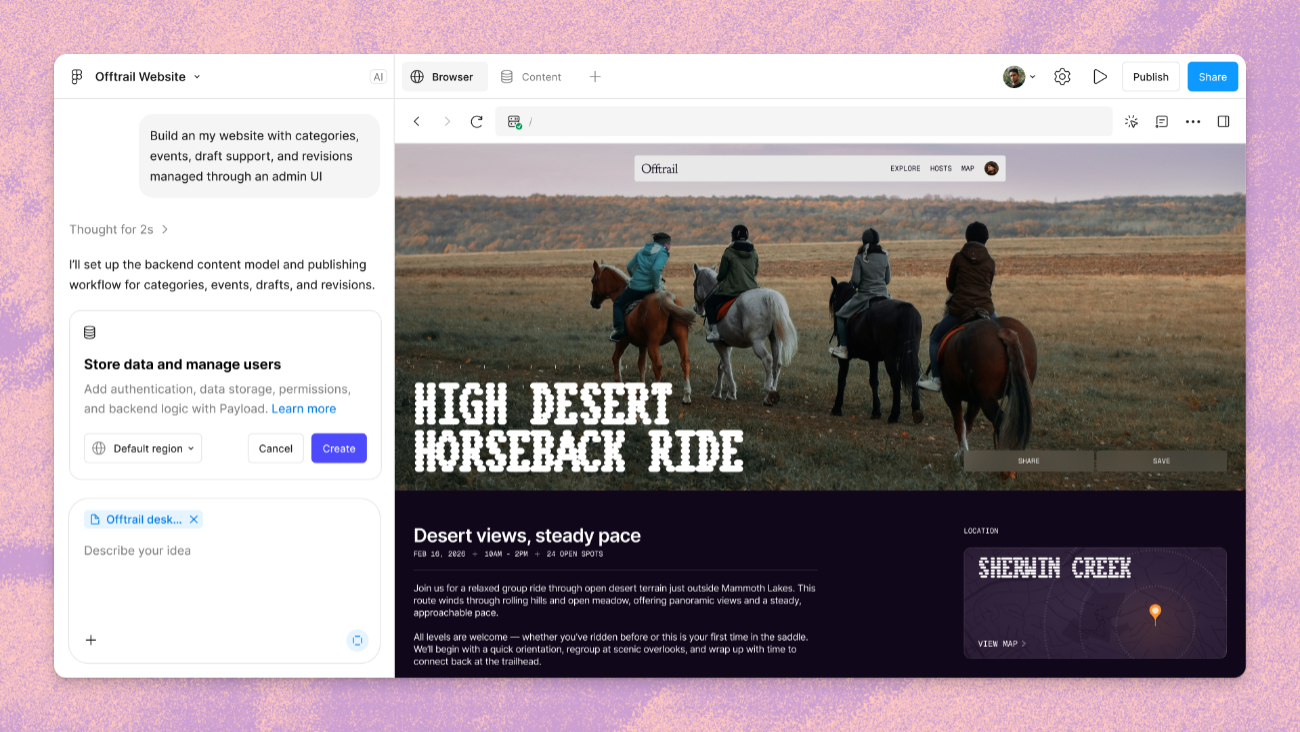This screenshot has height=732, width=1300.
Task: Click the AI badge in the sidebar header
Action: pos(378,77)
